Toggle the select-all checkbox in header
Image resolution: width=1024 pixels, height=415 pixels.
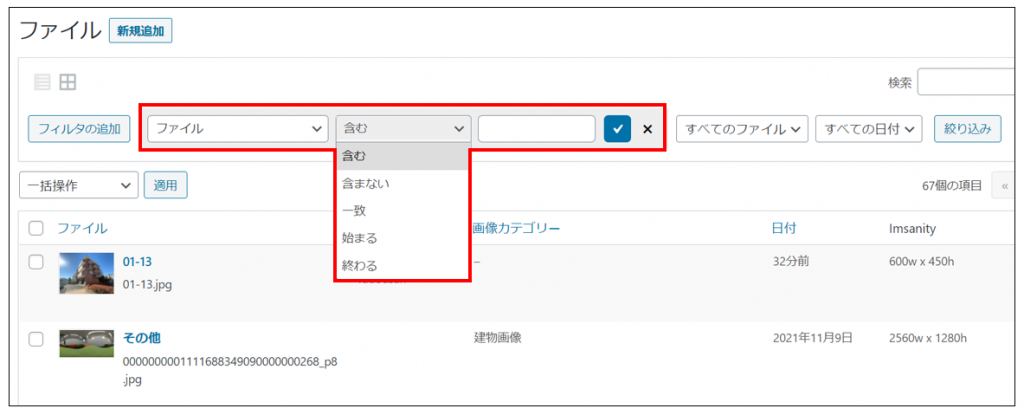pyautogui.click(x=36, y=229)
